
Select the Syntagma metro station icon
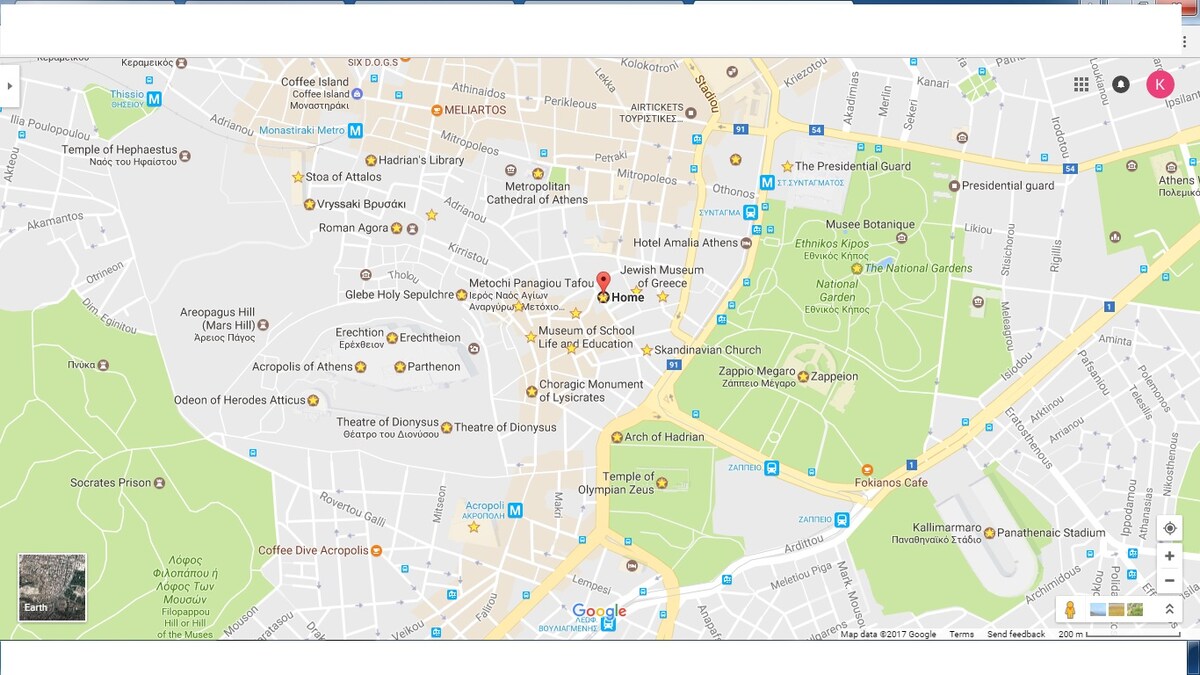point(767,182)
